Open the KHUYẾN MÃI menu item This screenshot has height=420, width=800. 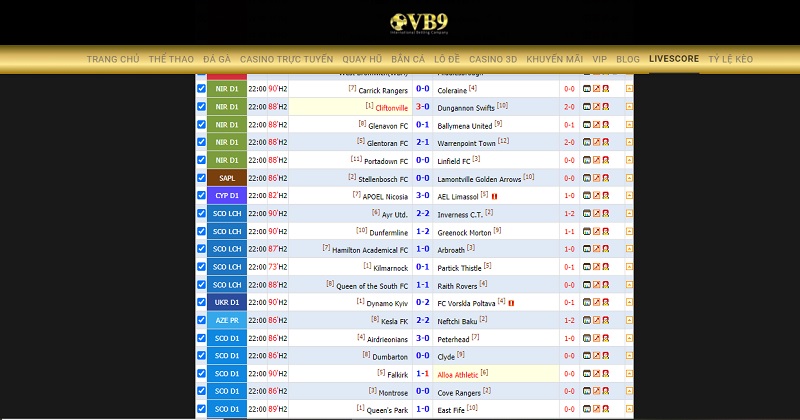click(x=555, y=59)
